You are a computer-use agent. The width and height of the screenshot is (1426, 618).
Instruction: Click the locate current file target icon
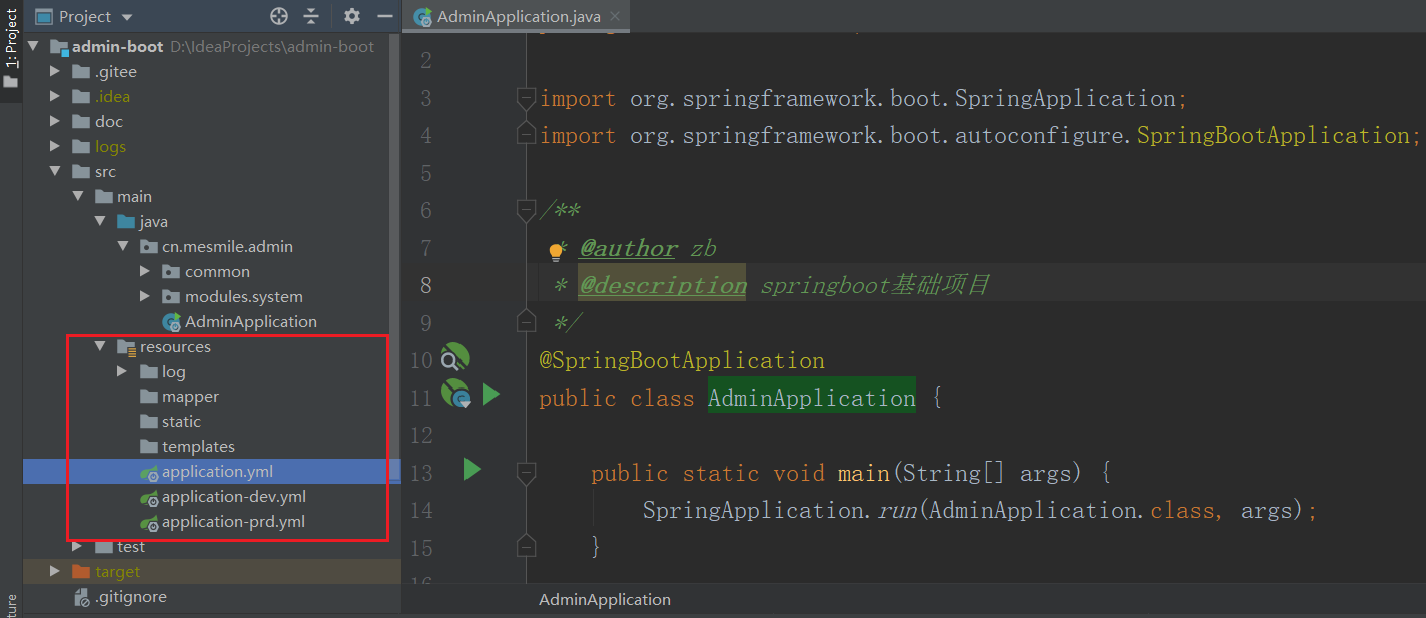tap(279, 16)
